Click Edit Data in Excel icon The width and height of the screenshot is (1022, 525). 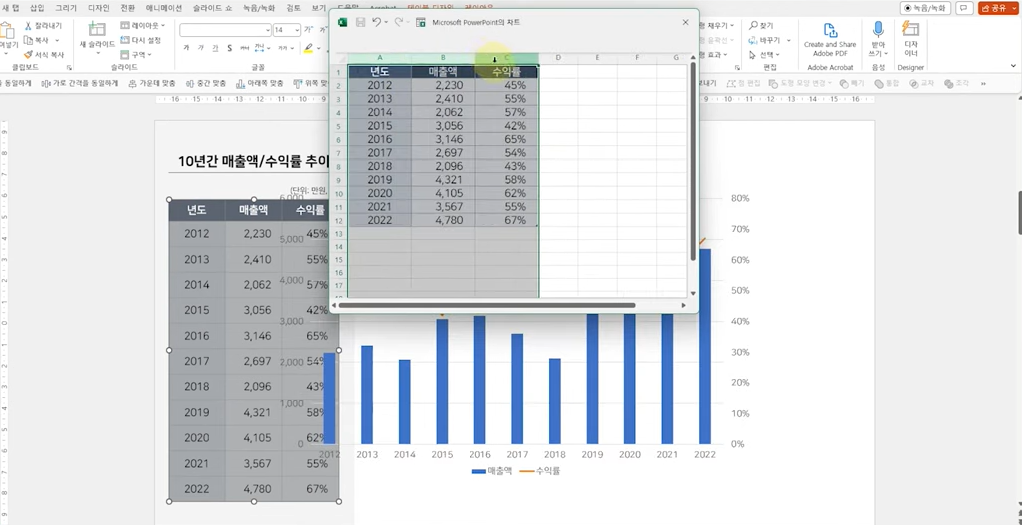421,22
